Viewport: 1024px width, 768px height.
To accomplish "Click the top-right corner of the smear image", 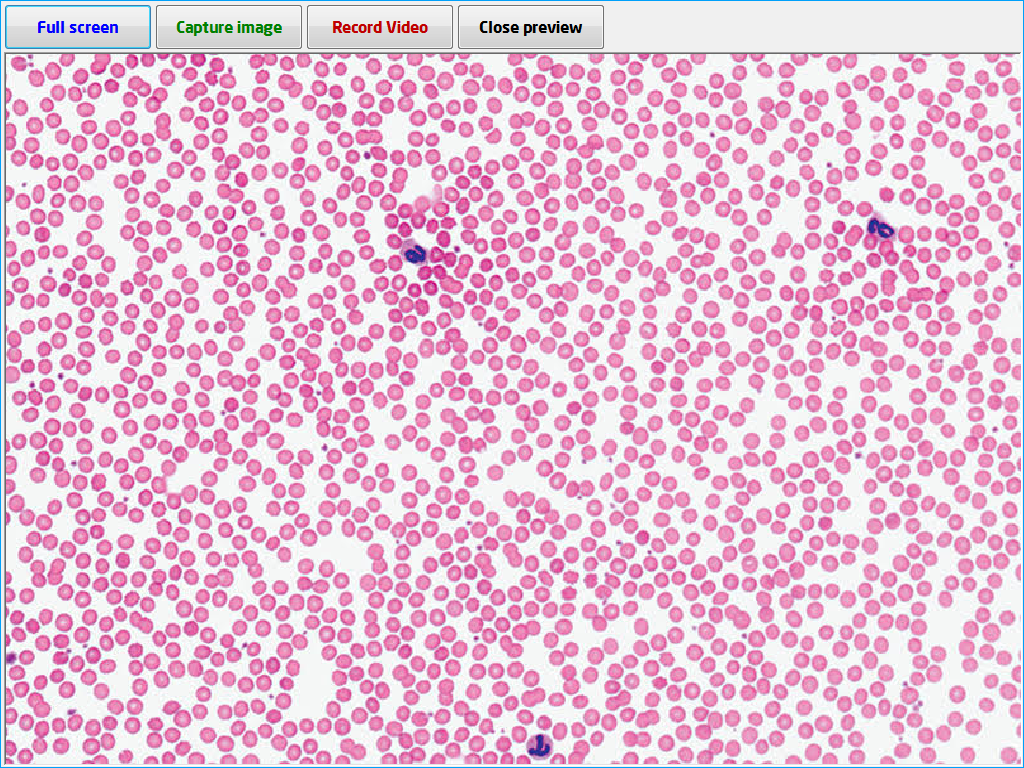I will pos(1020,56).
